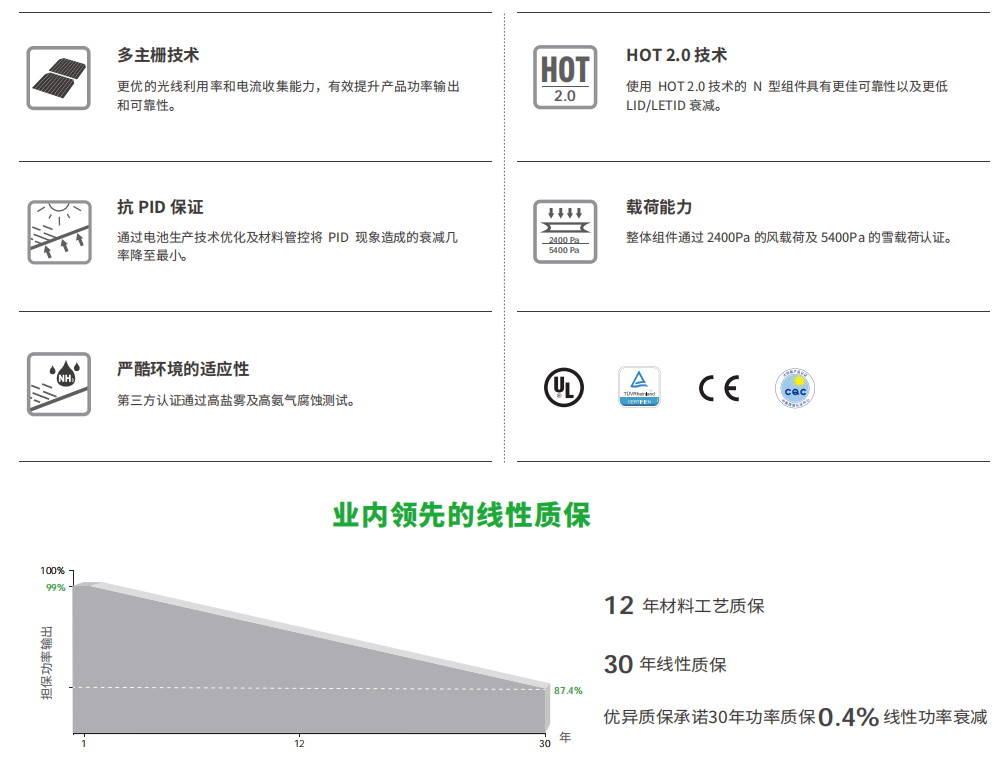Click the 2400 Pa load capacity icon
The height and width of the screenshot is (757, 998).
565,231
